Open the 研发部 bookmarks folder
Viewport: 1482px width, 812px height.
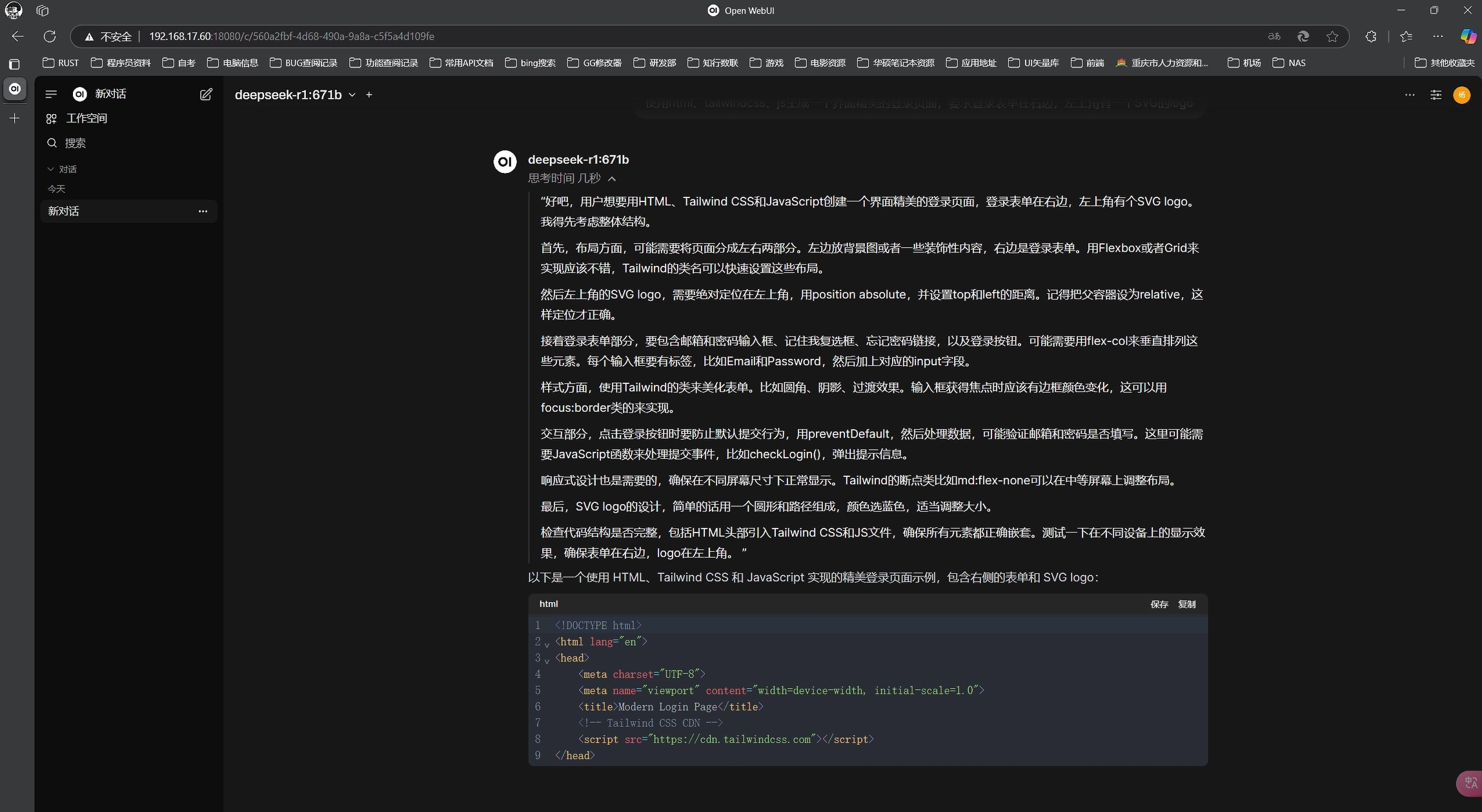(x=655, y=63)
